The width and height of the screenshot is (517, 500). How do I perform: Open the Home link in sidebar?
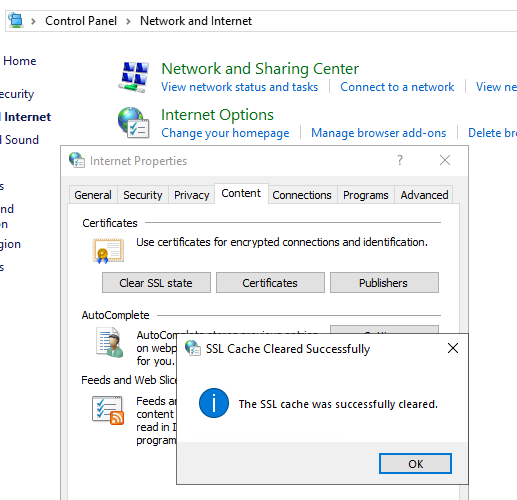pyautogui.click(x=19, y=61)
